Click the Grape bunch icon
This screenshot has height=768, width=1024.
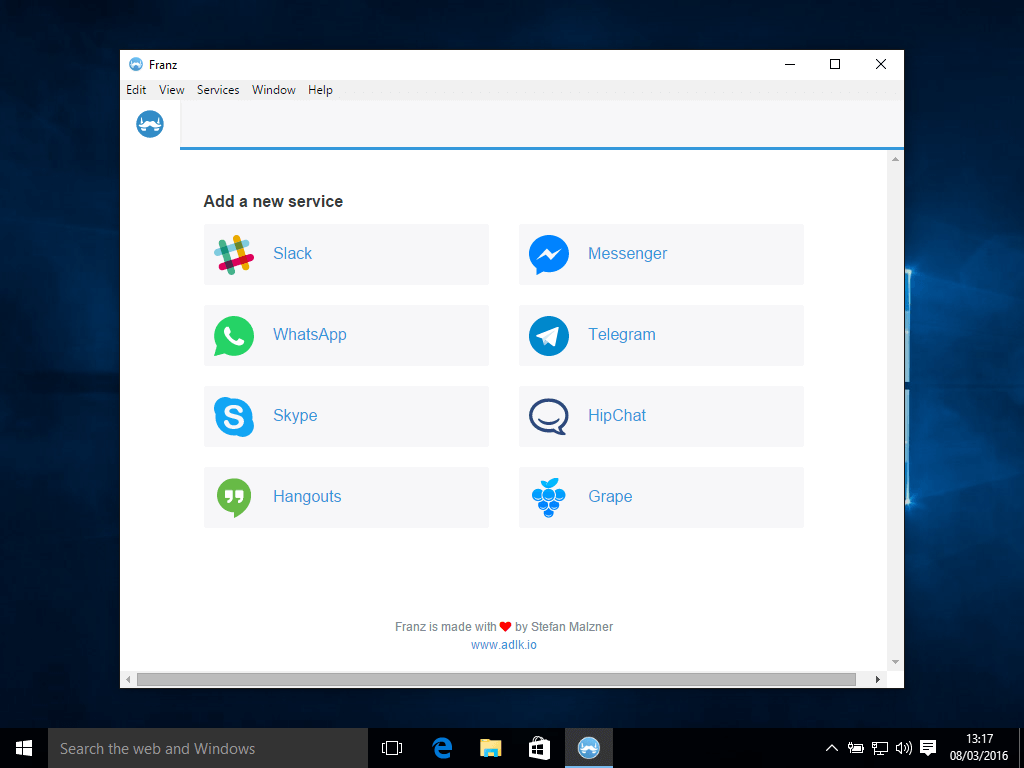point(548,497)
